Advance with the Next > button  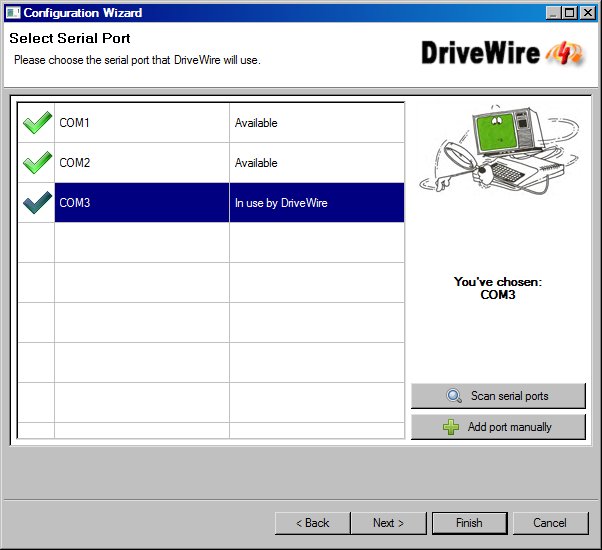(x=389, y=523)
